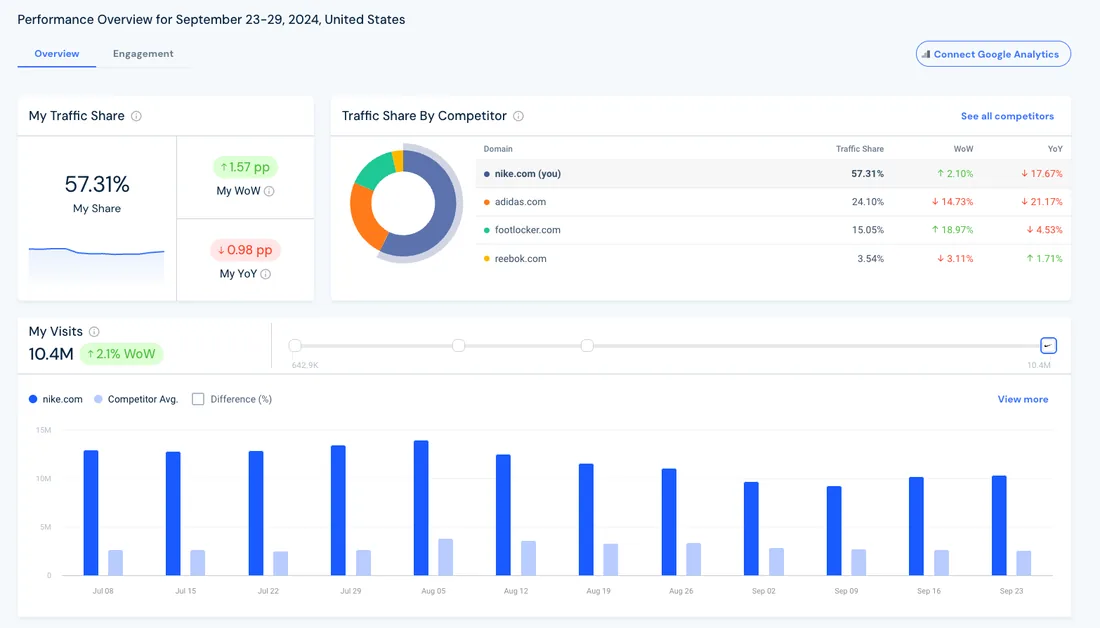Click the info icon next to My WoW
The height and width of the screenshot is (628, 1100).
[x=269, y=191]
